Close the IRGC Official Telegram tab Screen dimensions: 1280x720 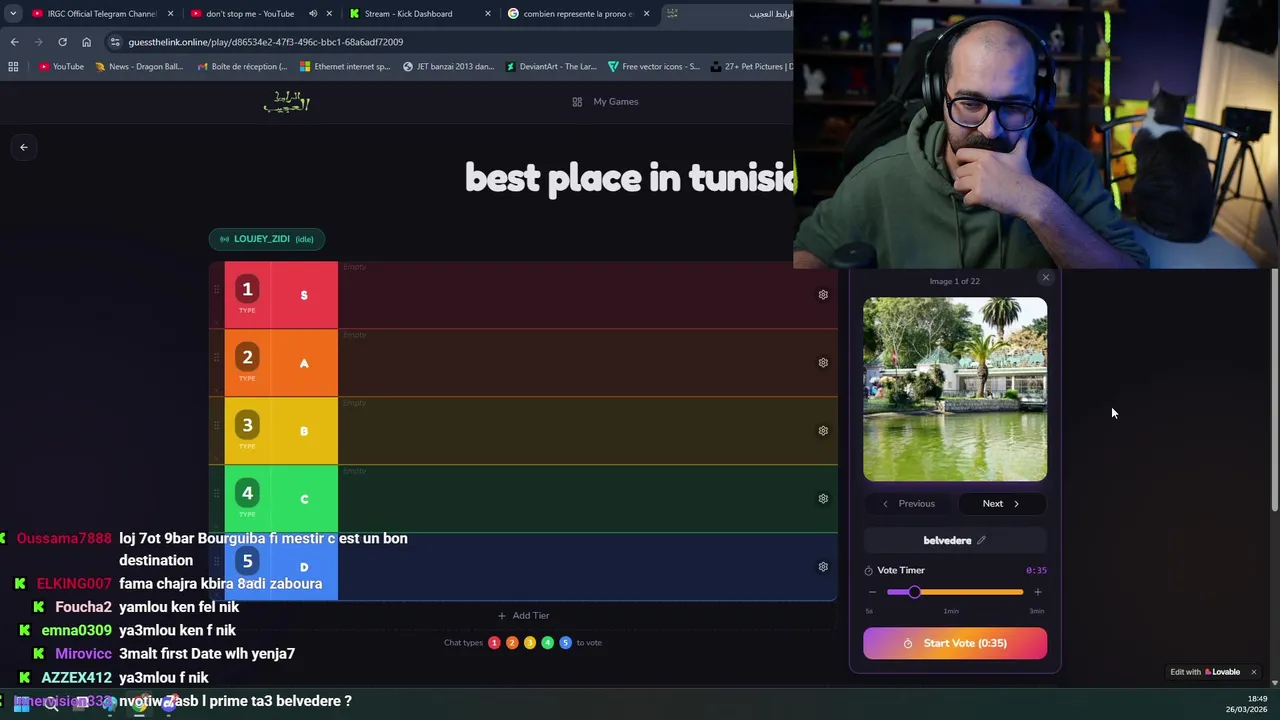pyautogui.click(x=170, y=14)
